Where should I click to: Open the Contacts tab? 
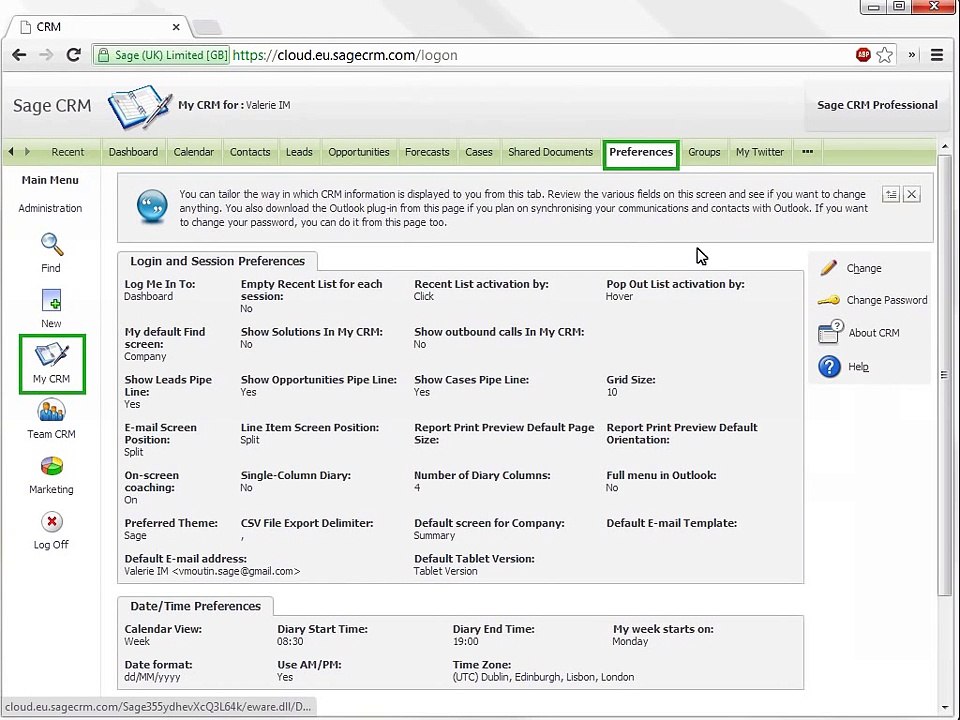coord(250,152)
